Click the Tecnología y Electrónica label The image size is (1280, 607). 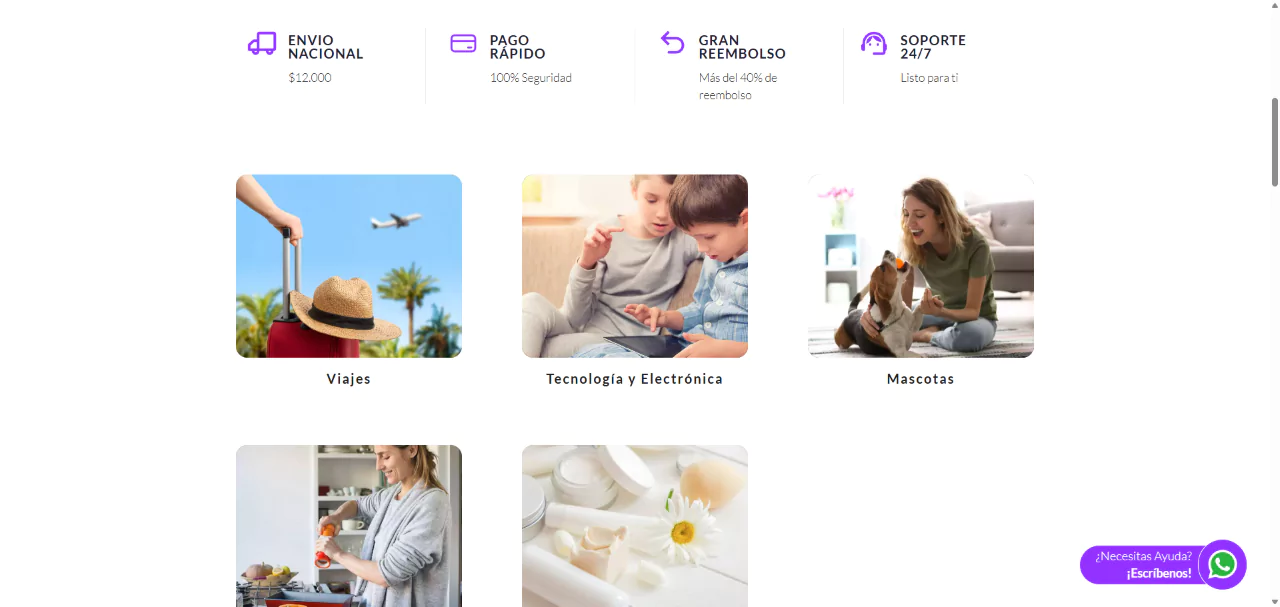635,379
